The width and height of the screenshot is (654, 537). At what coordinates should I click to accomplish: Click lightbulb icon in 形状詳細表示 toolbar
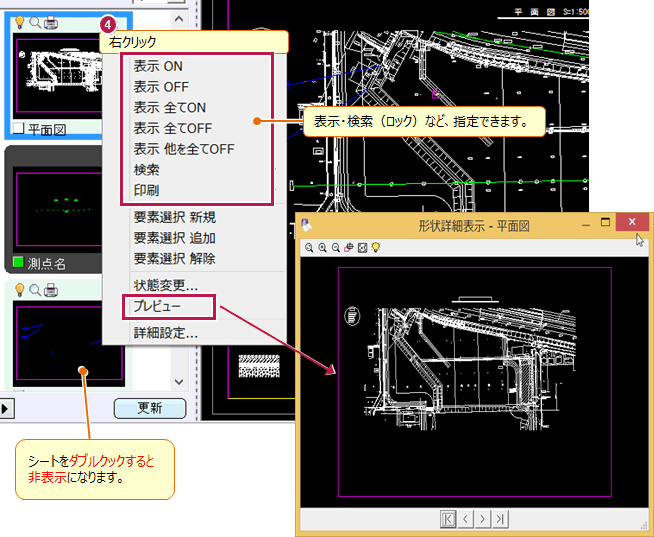pyautogui.click(x=376, y=247)
